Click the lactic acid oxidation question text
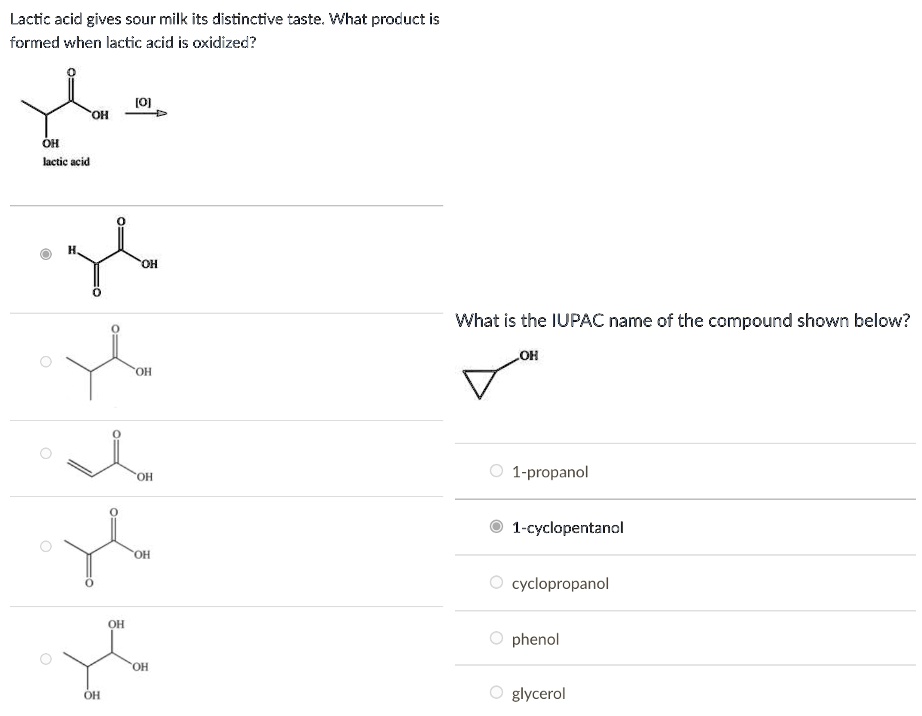The image size is (922, 716). 224,31
